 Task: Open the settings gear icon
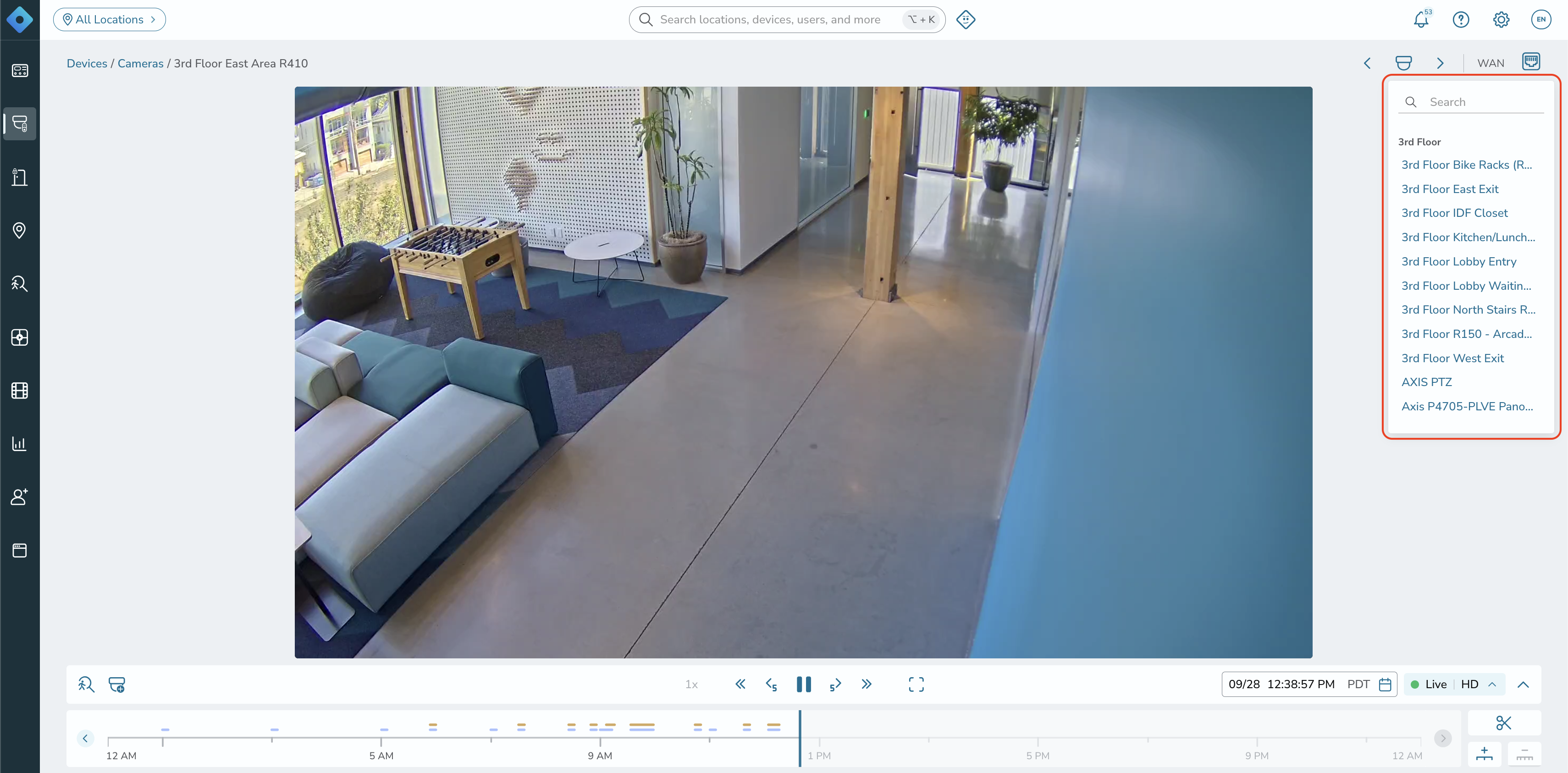click(x=1501, y=19)
